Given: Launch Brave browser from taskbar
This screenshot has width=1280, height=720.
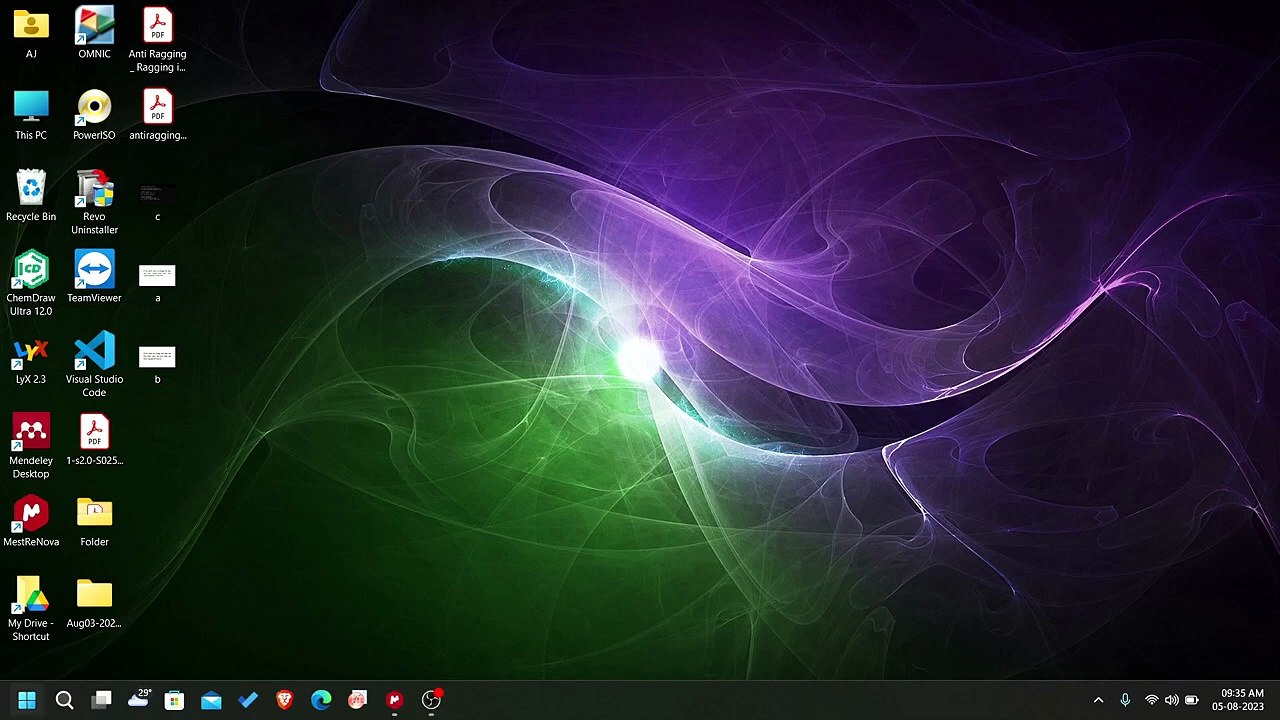Looking at the screenshot, I should pyautogui.click(x=284, y=700).
